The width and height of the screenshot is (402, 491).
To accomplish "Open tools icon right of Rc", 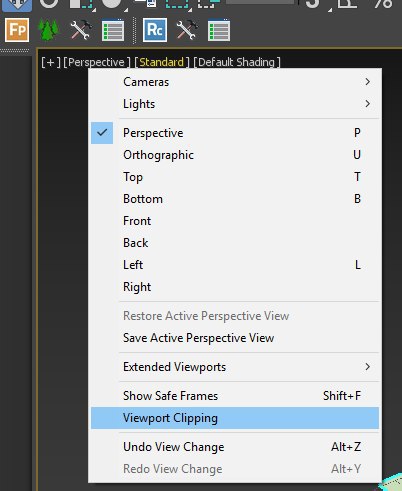I will click(187, 30).
